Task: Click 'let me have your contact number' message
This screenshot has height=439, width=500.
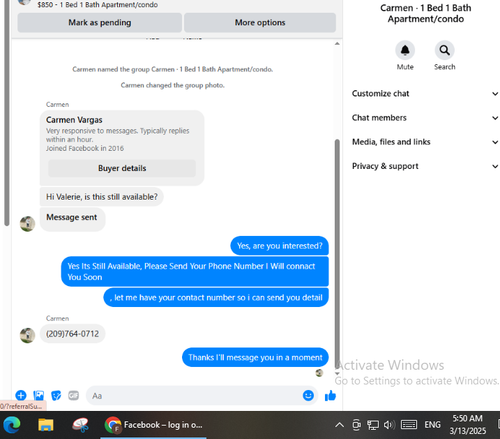Action: (216, 297)
